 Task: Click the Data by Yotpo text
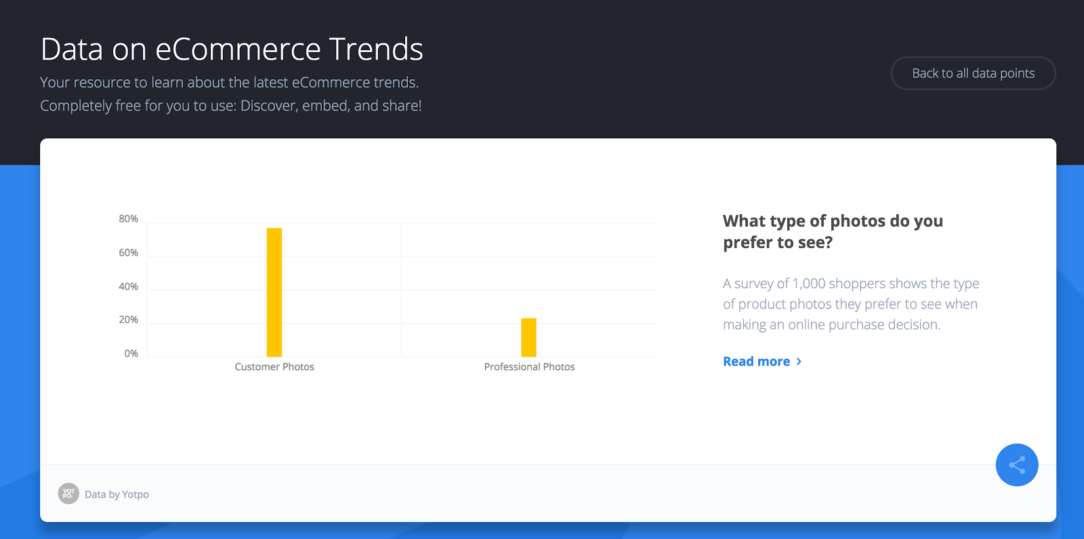tap(117, 494)
